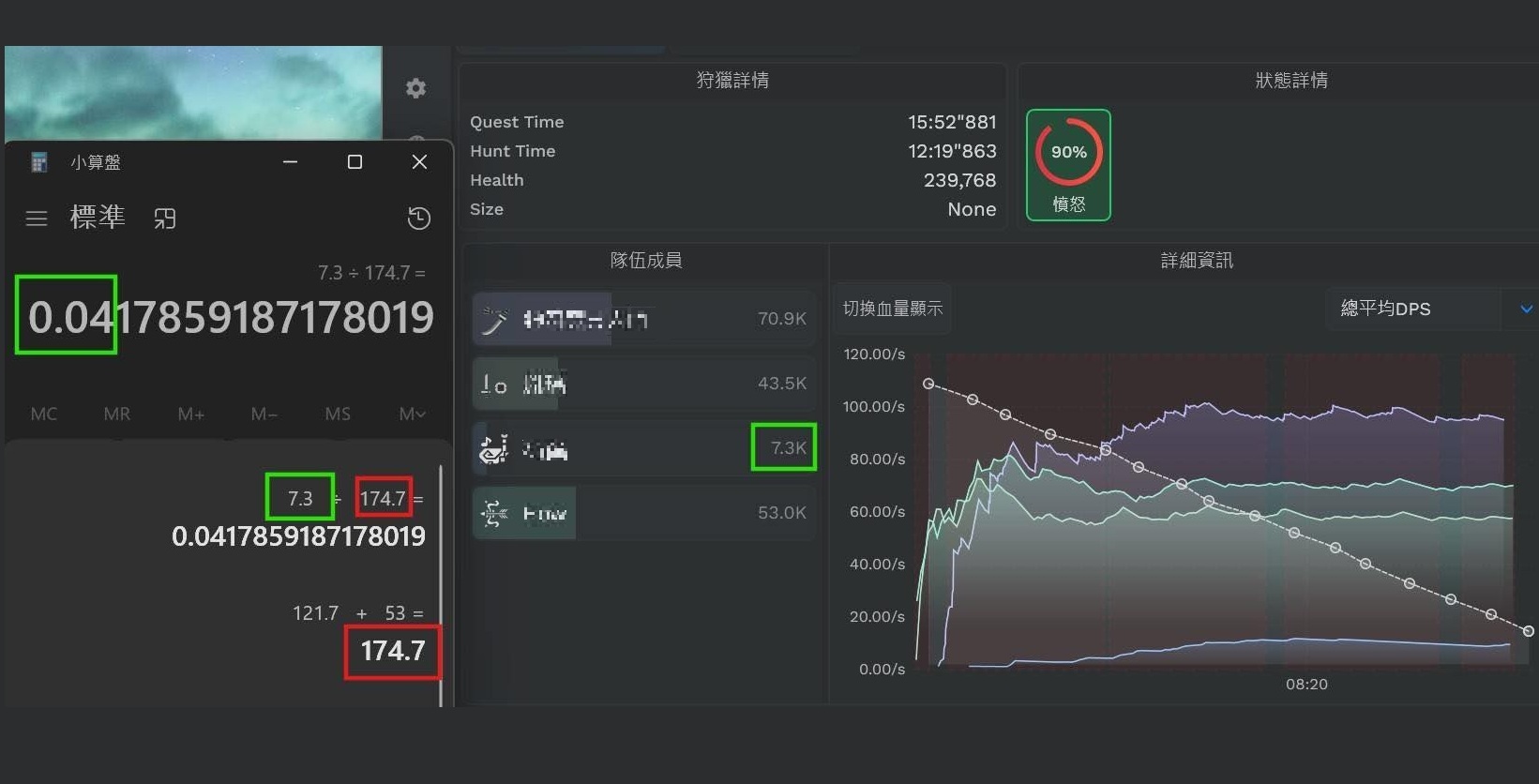Click the keep-on-top icon beside 標準

click(165, 219)
